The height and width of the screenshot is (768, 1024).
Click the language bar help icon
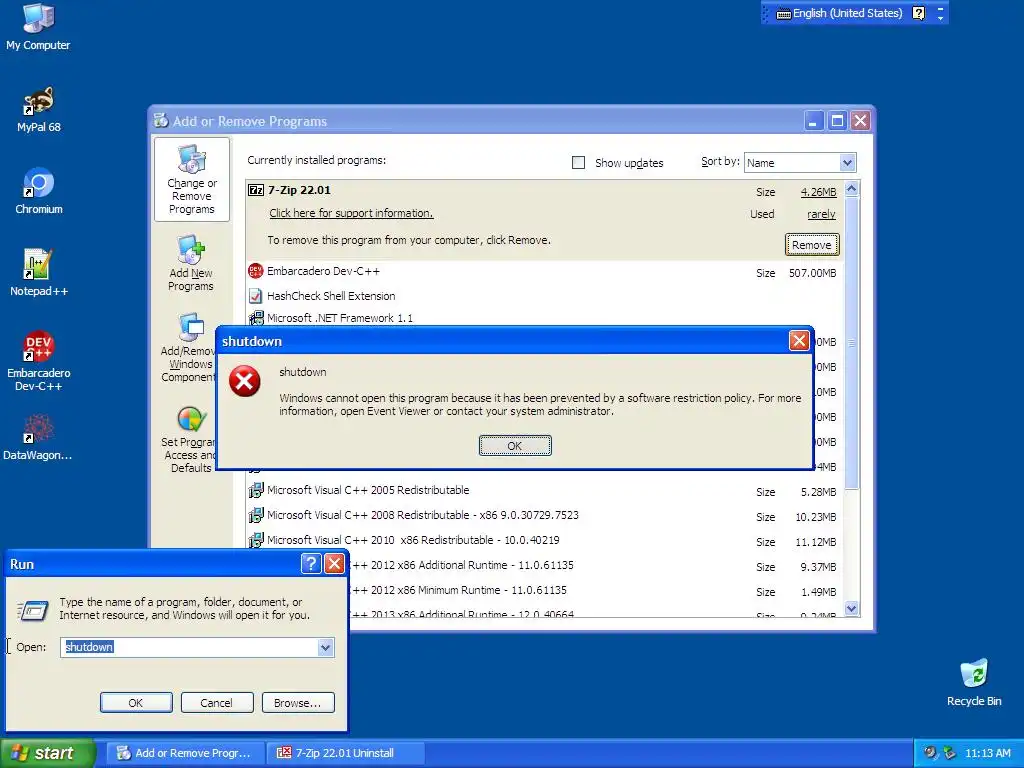pyautogui.click(x=918, y=13)
